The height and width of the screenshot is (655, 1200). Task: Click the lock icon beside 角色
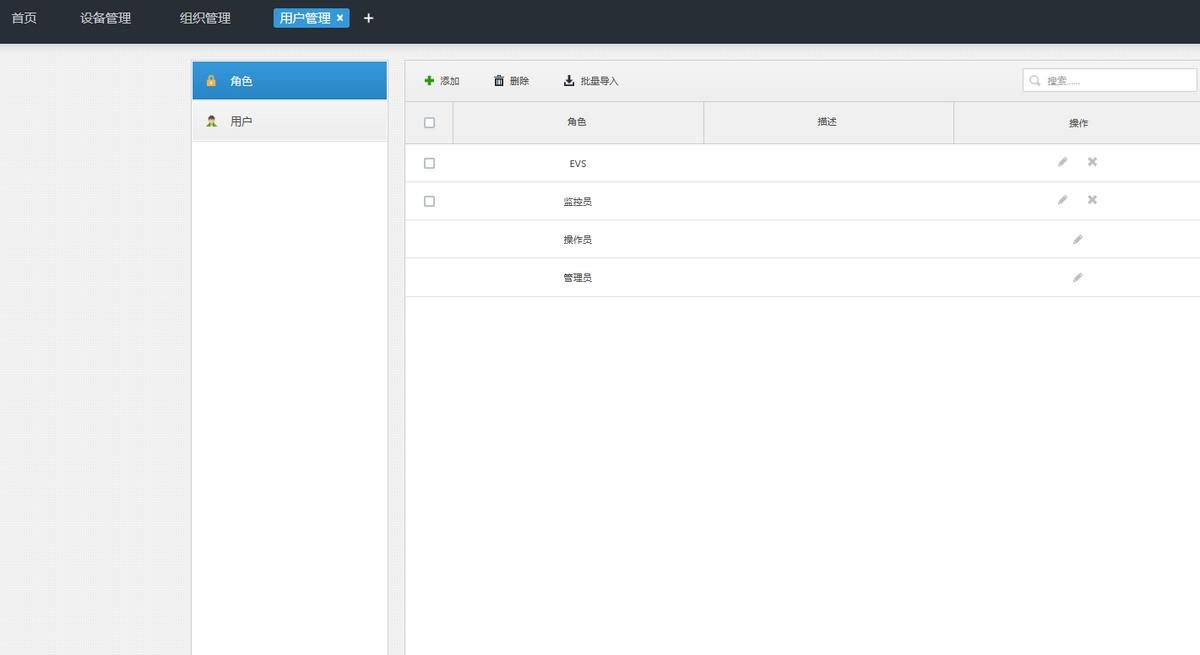click(211, 81)
